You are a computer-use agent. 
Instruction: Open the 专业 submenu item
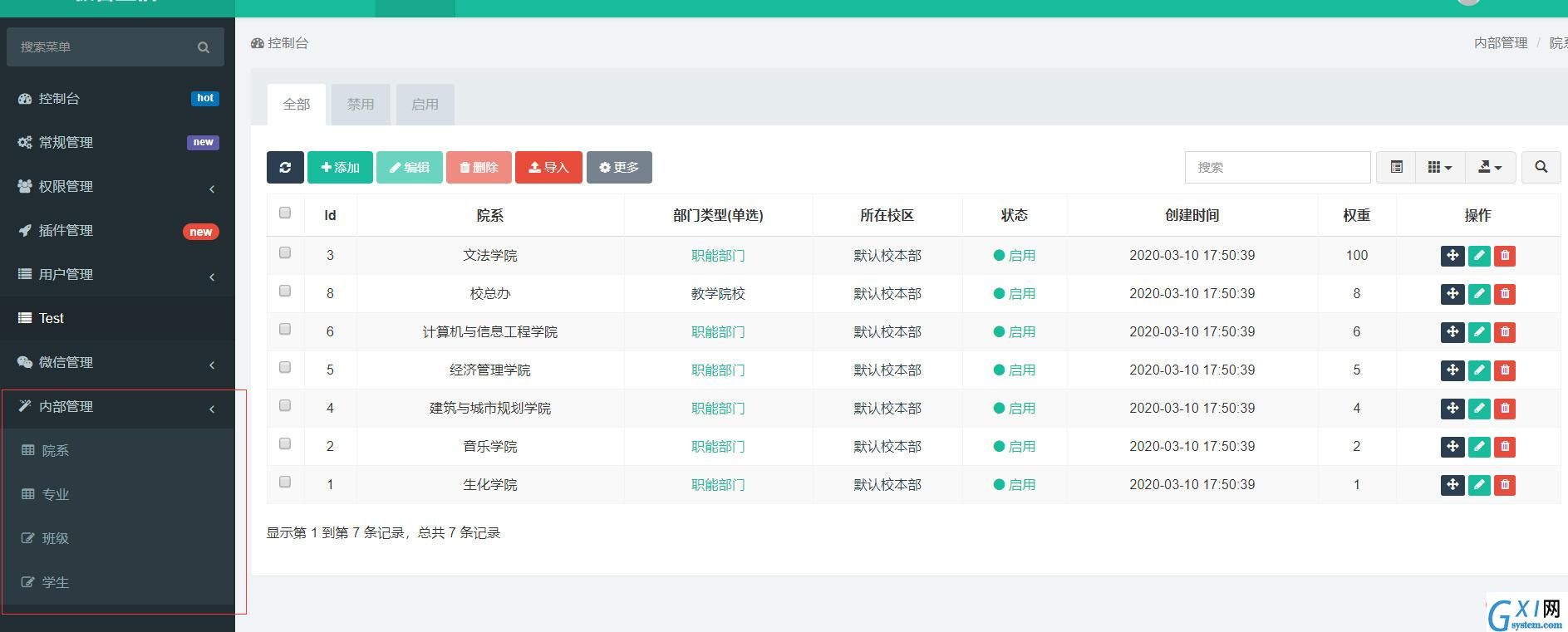pyautogui.click(x=117, y=495)
